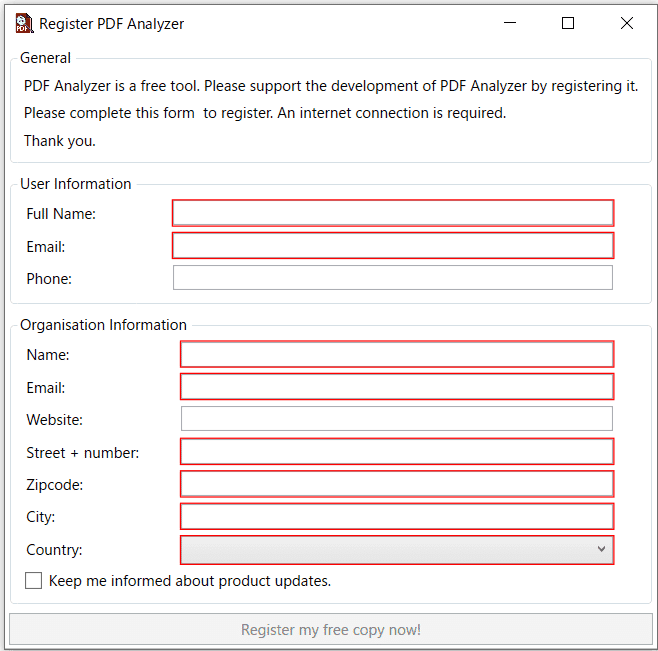Click the organisation Name field
This screenshot has width=658, height=651.
coord(396,354)
